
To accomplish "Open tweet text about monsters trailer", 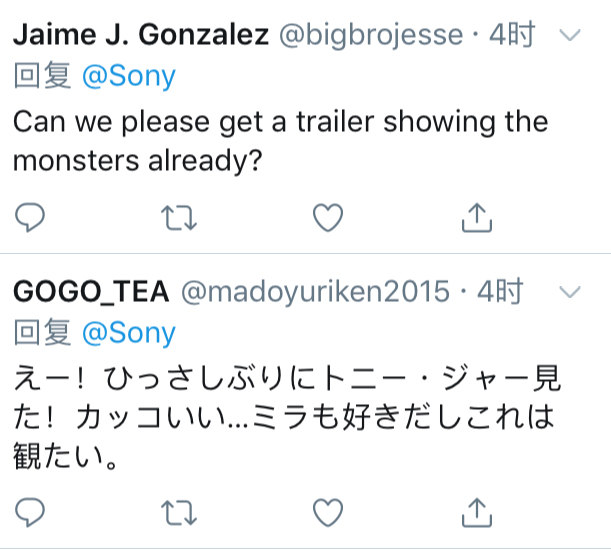I will pyautogui.click(x=281, y=141).
